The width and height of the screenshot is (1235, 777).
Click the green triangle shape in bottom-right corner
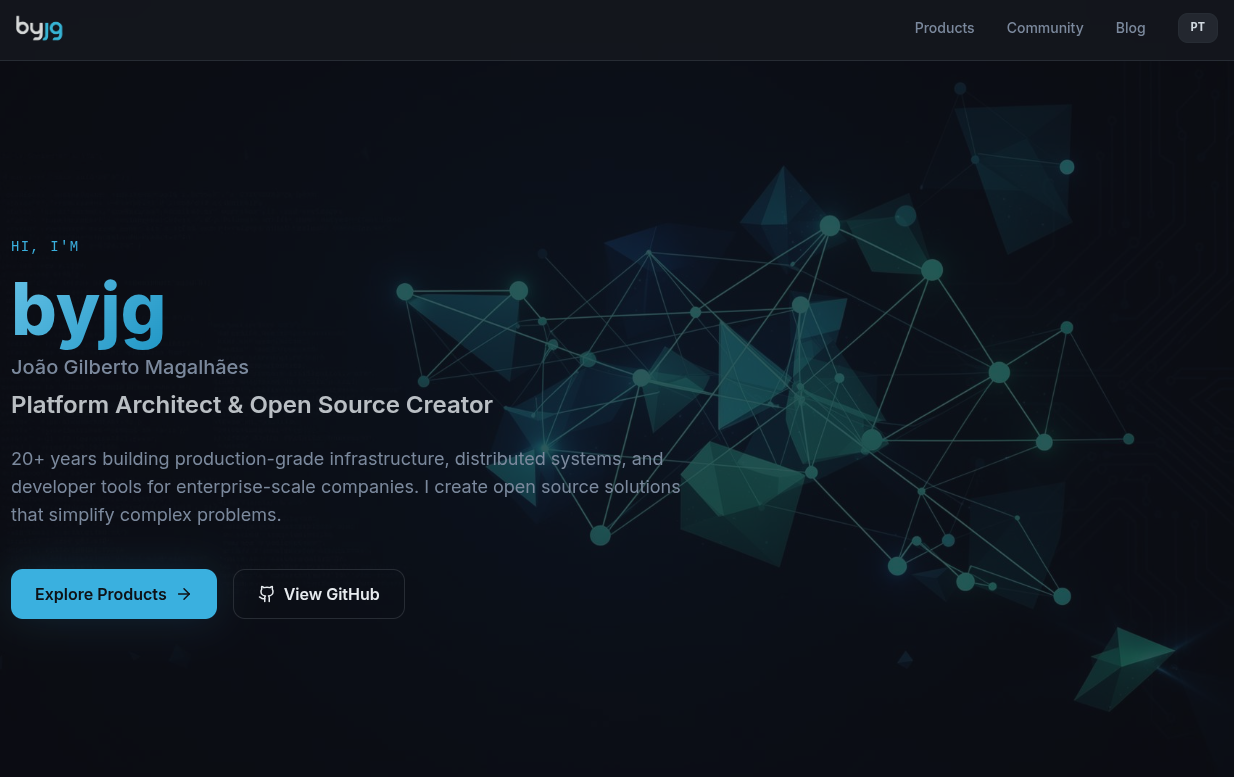[1125, 665]
